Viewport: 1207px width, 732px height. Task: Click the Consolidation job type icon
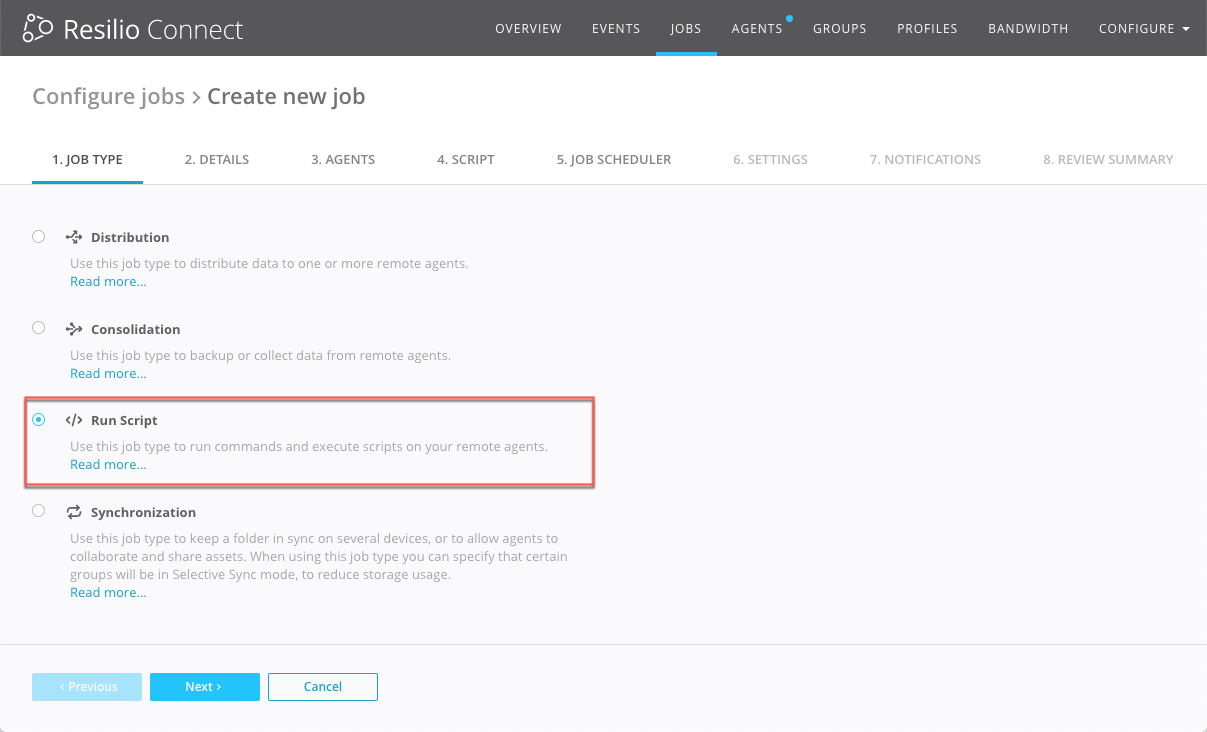tap(73, 329)
